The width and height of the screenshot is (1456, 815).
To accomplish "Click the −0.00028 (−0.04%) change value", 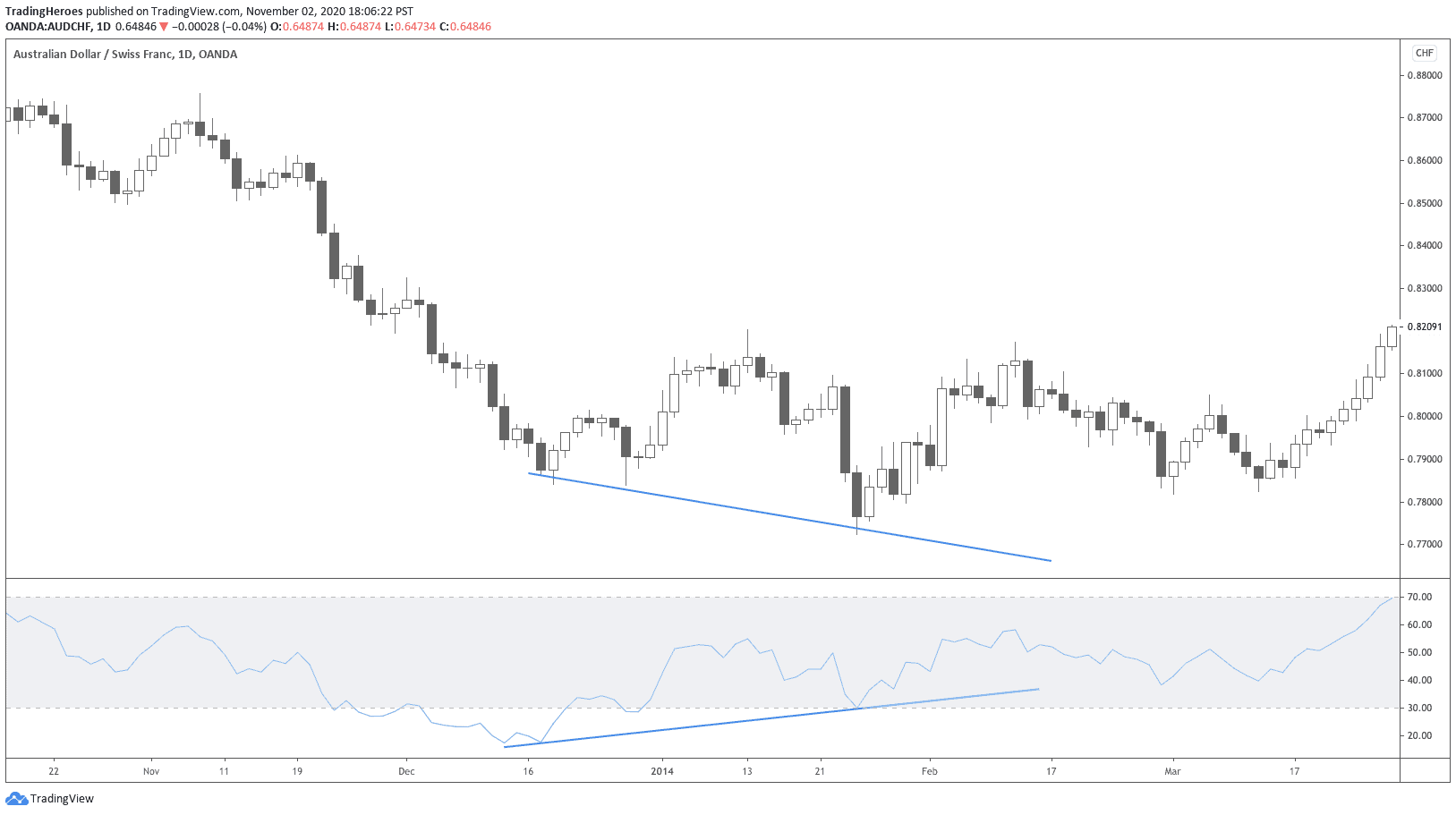I will click(x=218, y=27).
